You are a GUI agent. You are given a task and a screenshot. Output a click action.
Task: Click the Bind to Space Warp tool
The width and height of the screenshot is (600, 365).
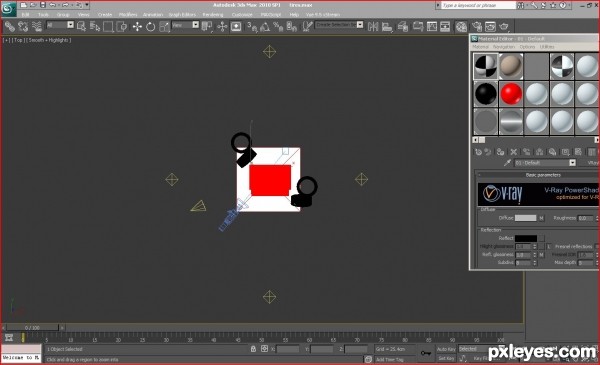(37, 26)
